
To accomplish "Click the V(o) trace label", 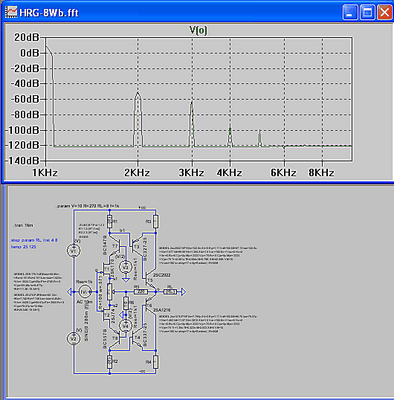I will coord(198,30).
